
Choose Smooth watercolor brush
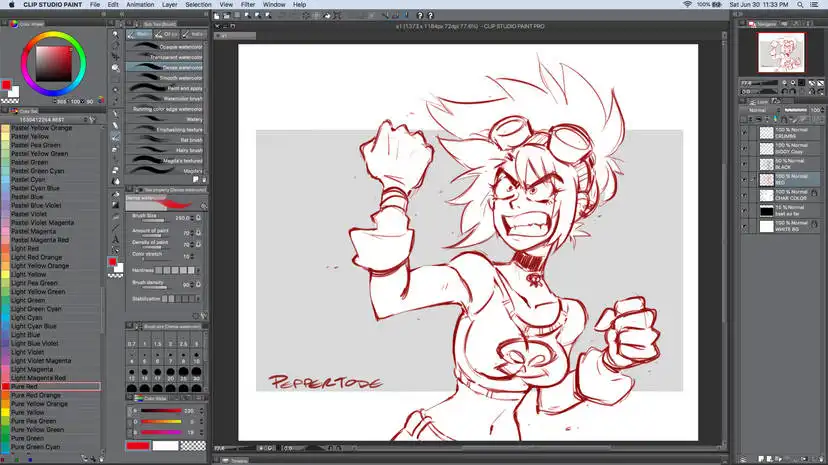pyautogui.click(x=165, y=78)
